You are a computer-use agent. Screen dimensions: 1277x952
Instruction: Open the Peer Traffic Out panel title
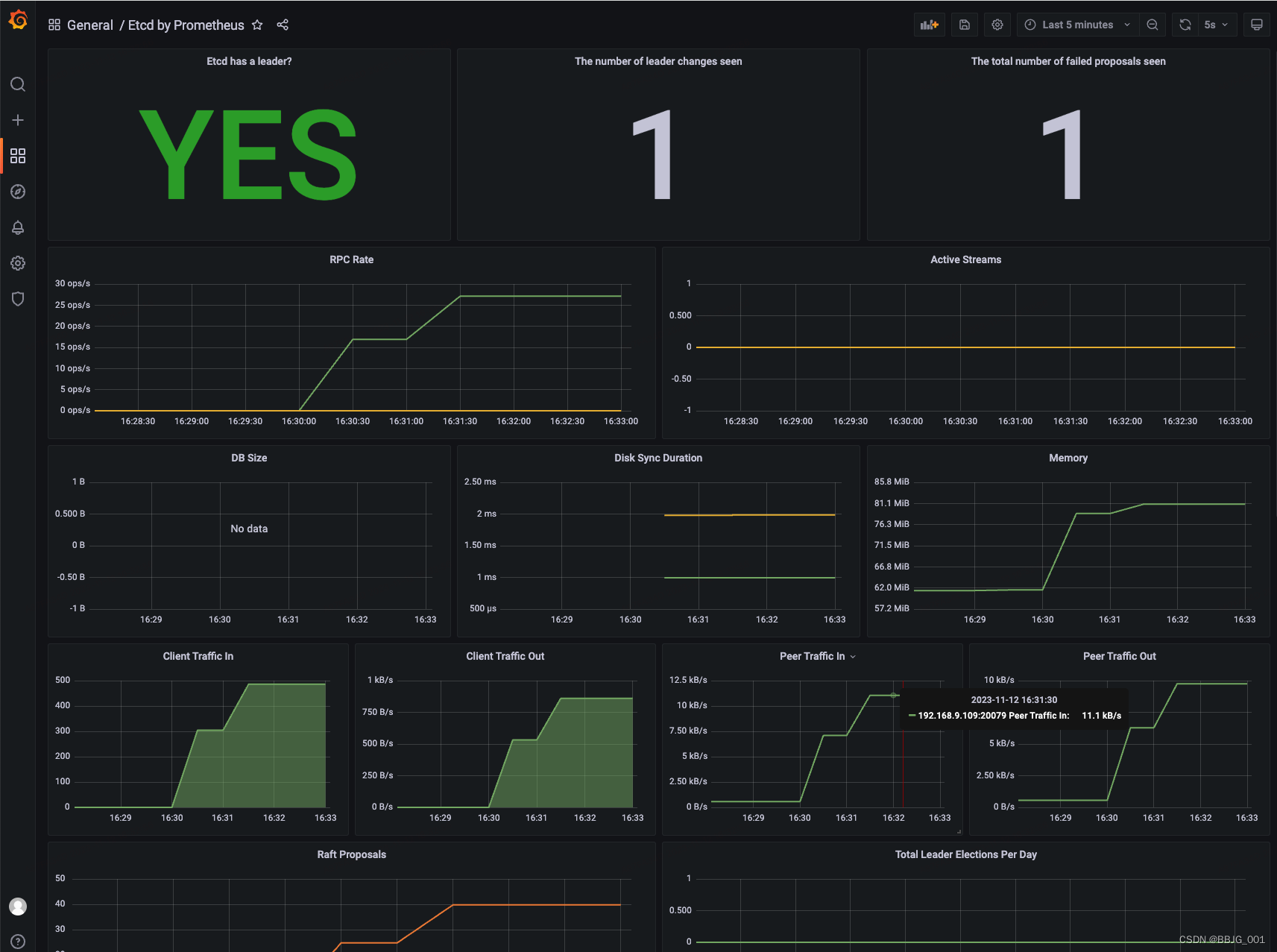(x=1120, y=656)
